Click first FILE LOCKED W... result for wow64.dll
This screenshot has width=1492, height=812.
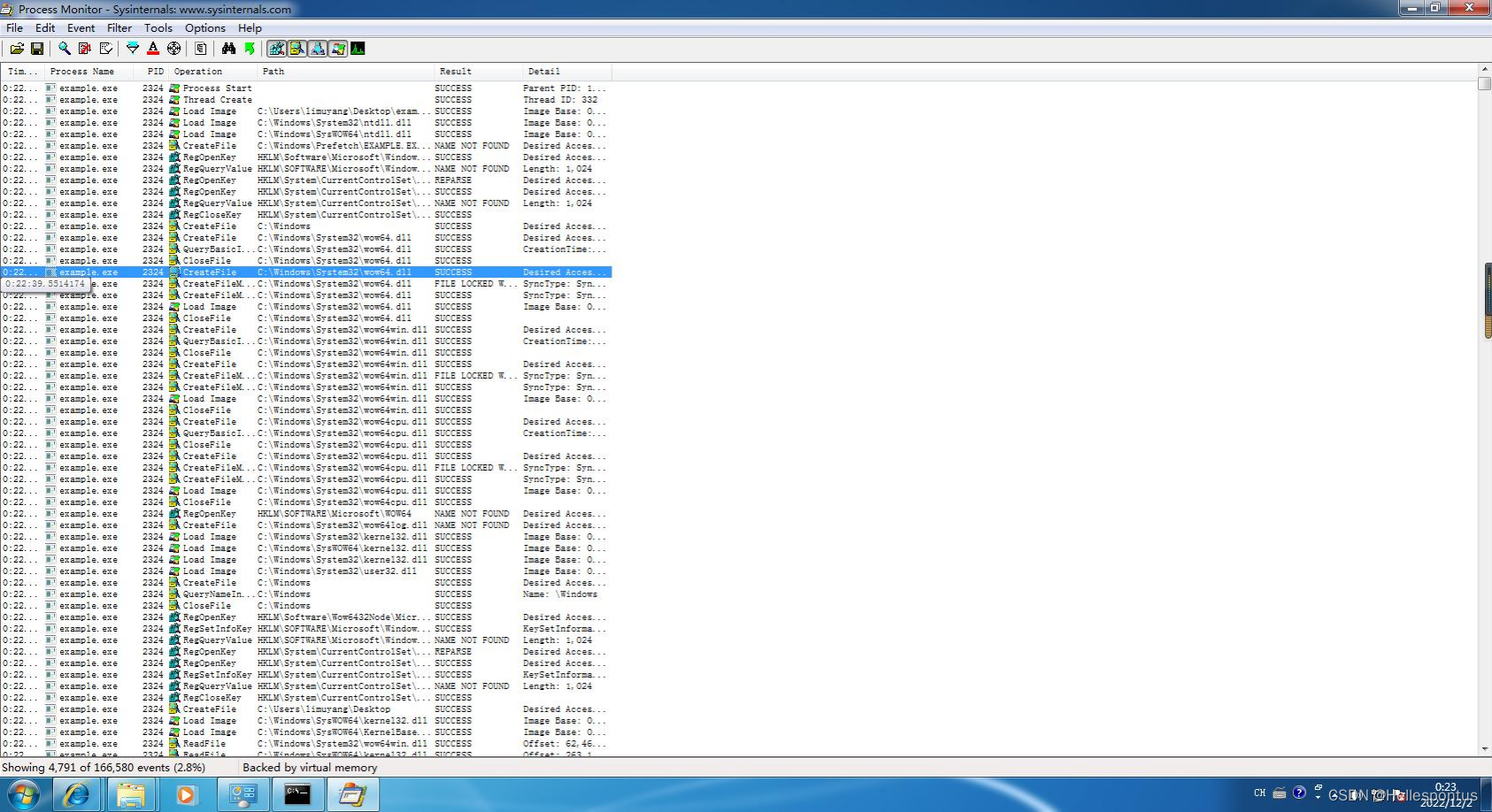pos(476,284)
